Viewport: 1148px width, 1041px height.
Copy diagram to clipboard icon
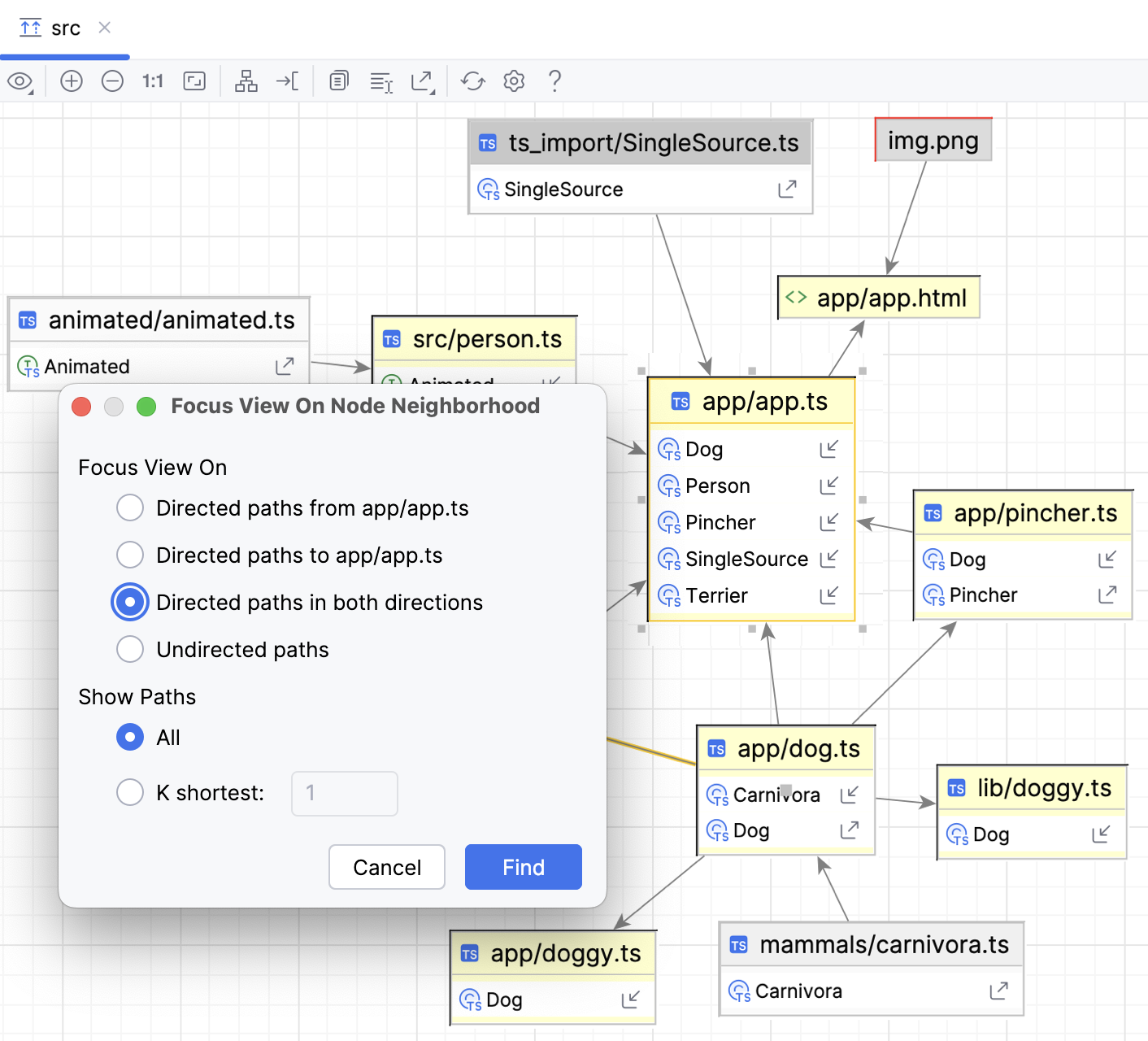click(x=339, y=81)
